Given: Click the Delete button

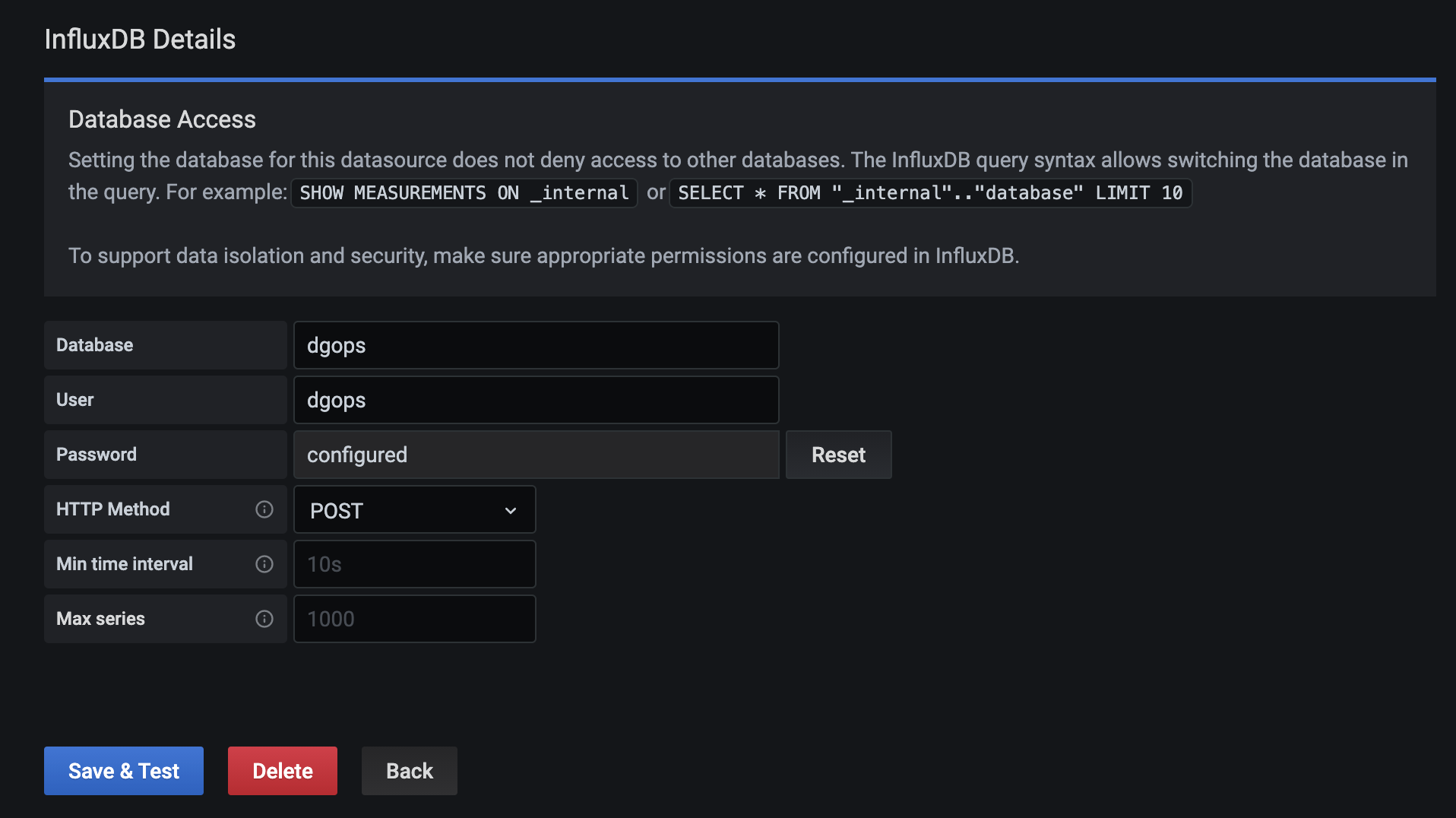Looking at the screenshot, I should 282,770.
